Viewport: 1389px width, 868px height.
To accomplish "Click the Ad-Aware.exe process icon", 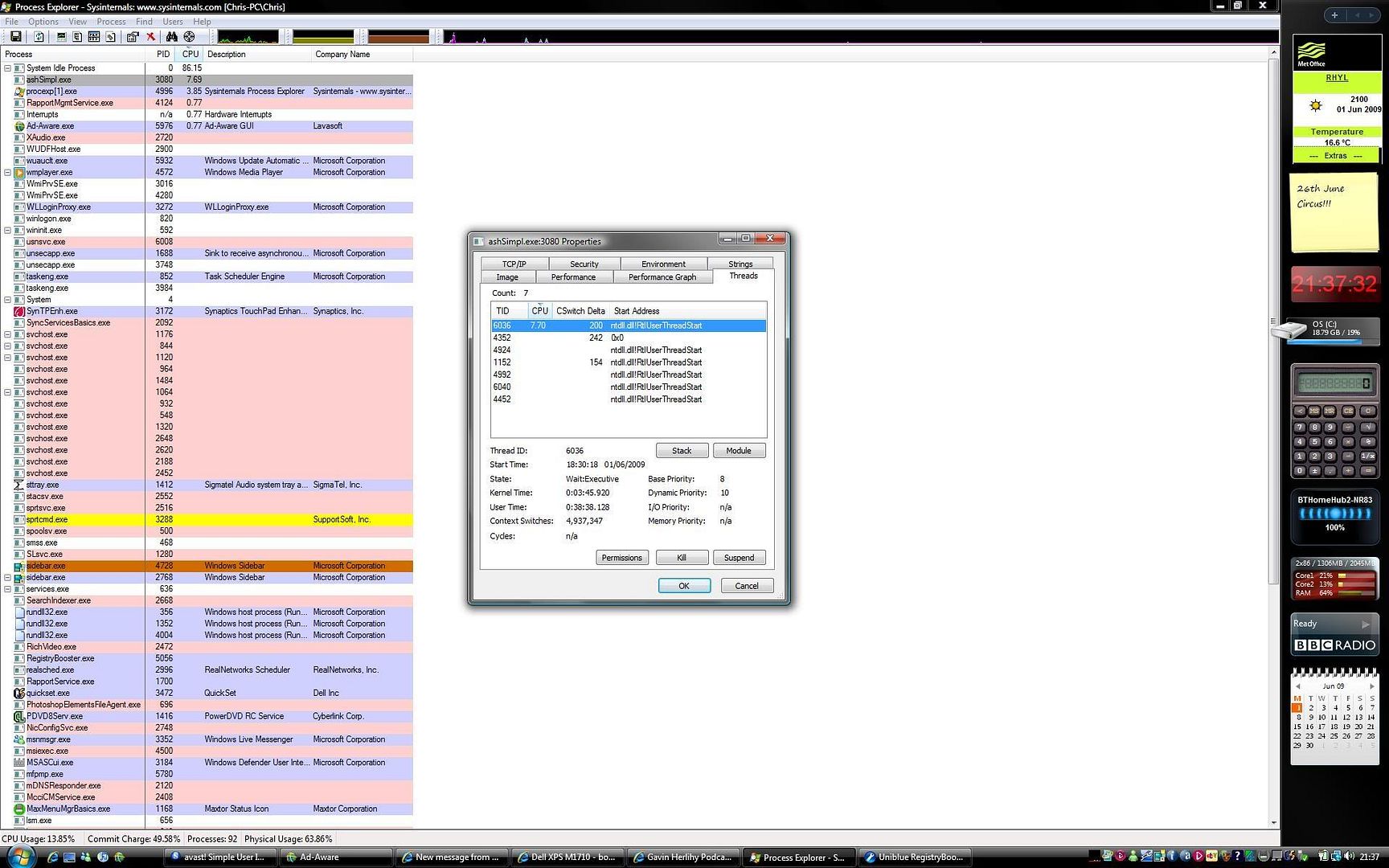I will coord(19,126).
